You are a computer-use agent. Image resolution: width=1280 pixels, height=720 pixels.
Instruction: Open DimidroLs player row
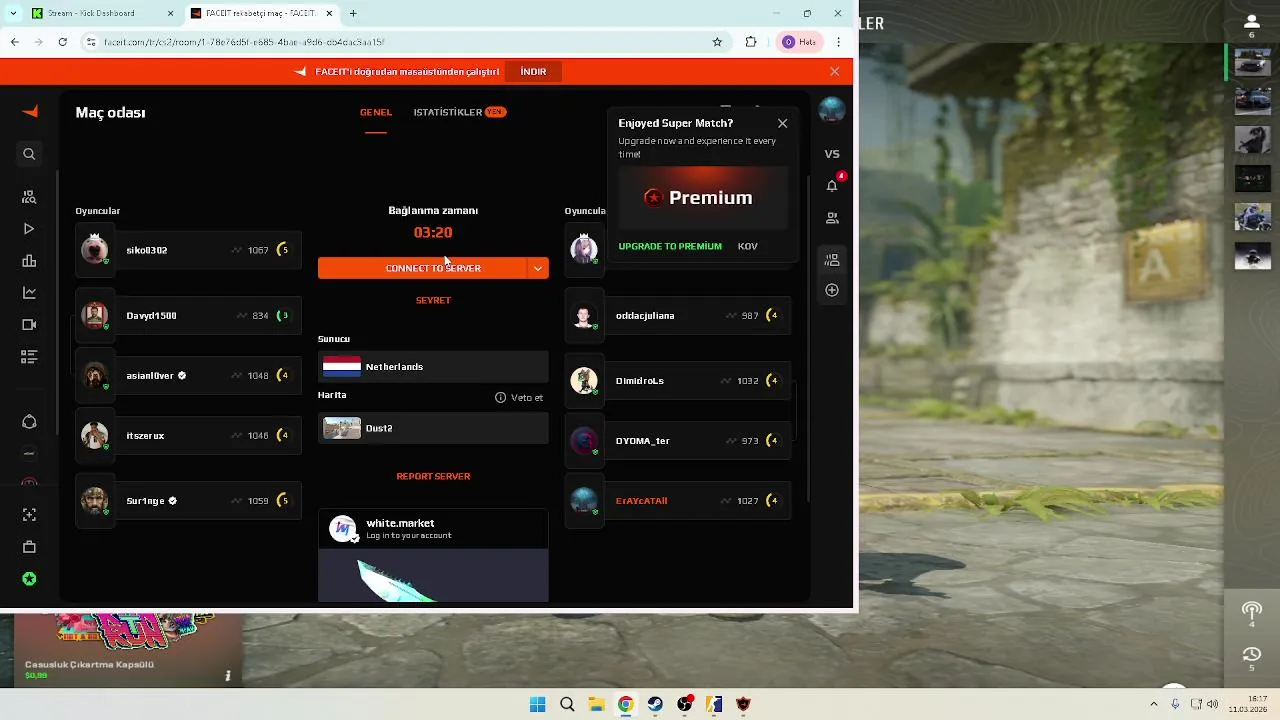[678, 380]
